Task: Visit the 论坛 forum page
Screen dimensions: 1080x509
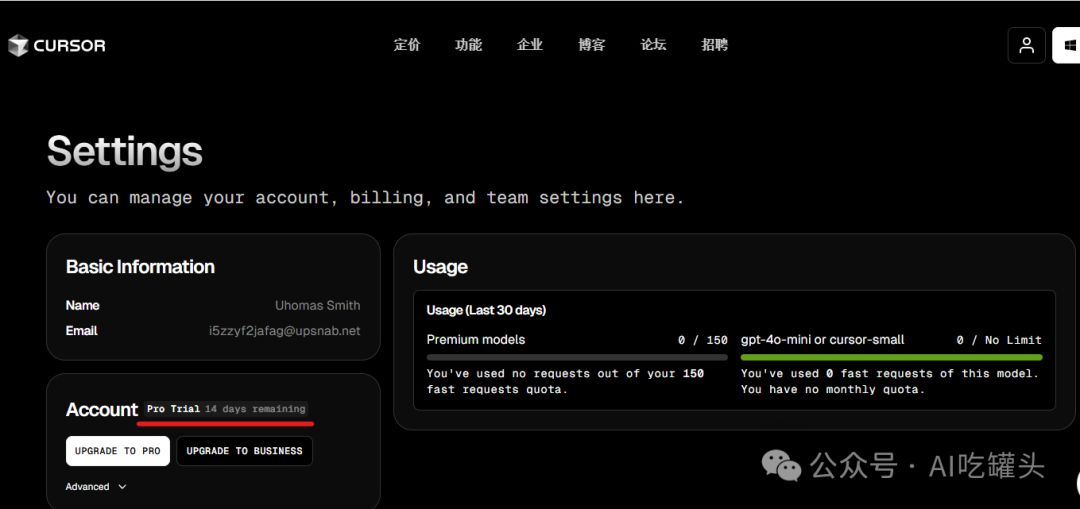Action: pos(653,45)
